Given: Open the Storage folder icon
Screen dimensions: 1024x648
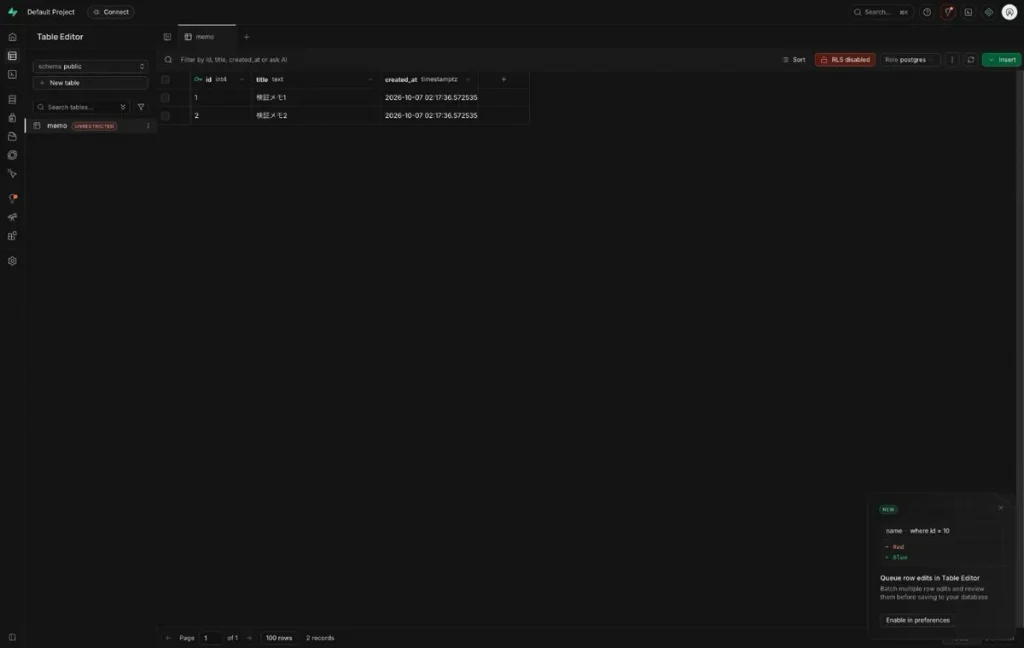Looking at the screenshot, I should (x=12, y=137).
